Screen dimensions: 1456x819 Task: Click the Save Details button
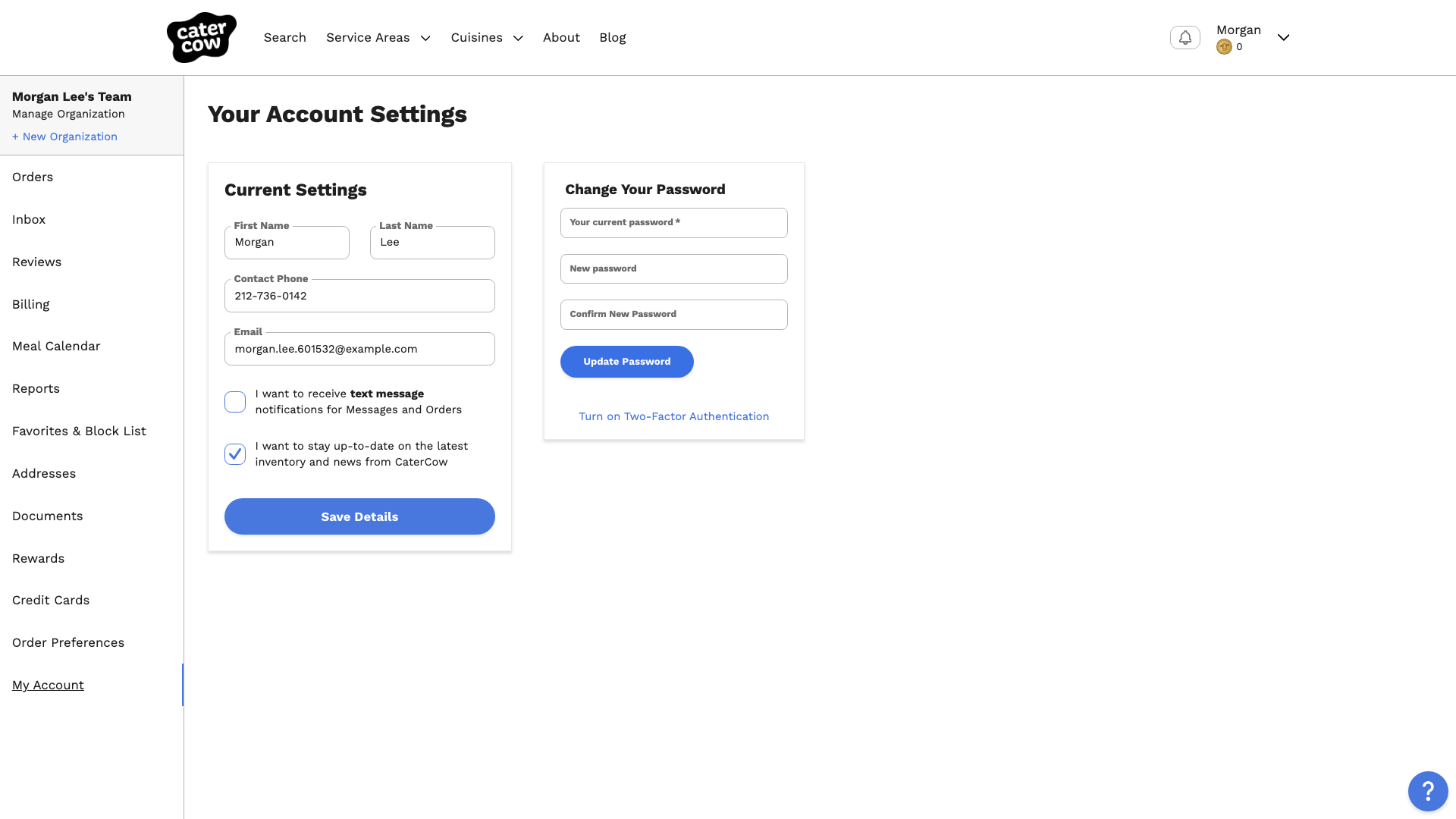[359, 516]
